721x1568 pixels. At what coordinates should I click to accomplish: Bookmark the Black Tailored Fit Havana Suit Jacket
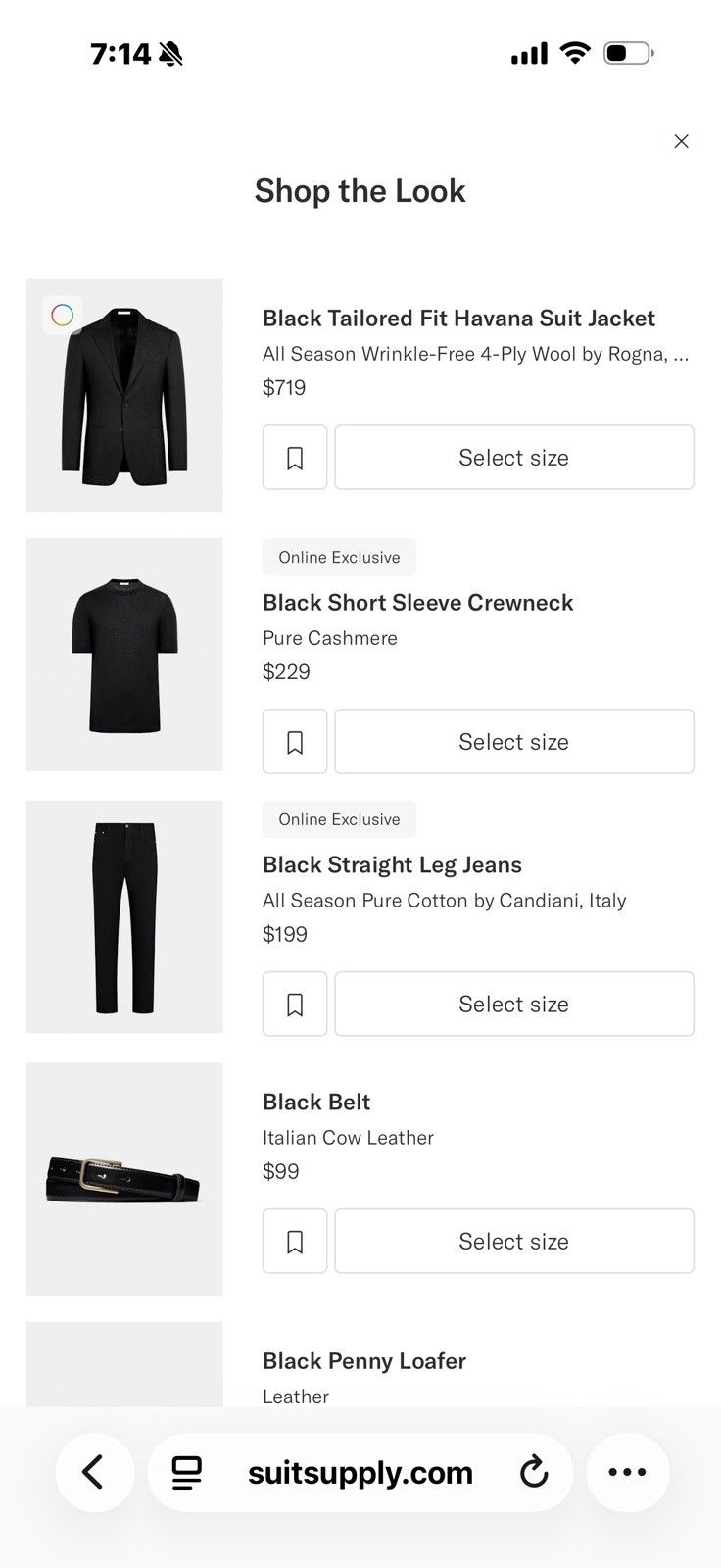[295, 458]
